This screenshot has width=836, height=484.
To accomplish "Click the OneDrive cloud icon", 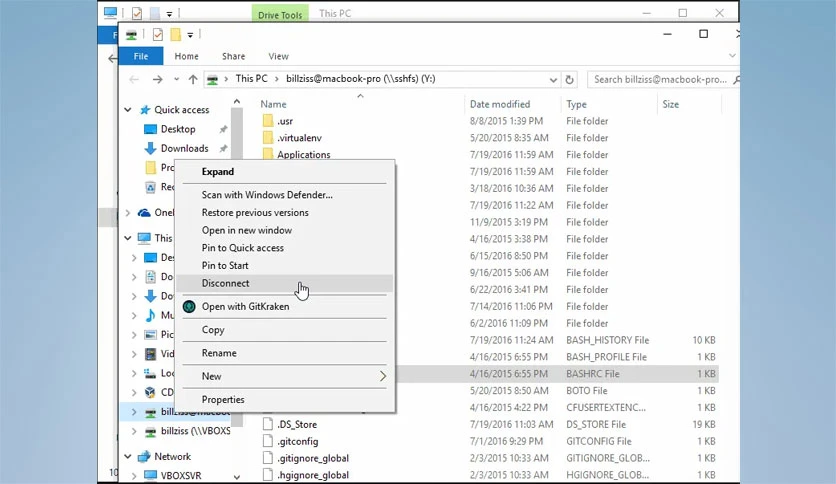I will (144, 213).
